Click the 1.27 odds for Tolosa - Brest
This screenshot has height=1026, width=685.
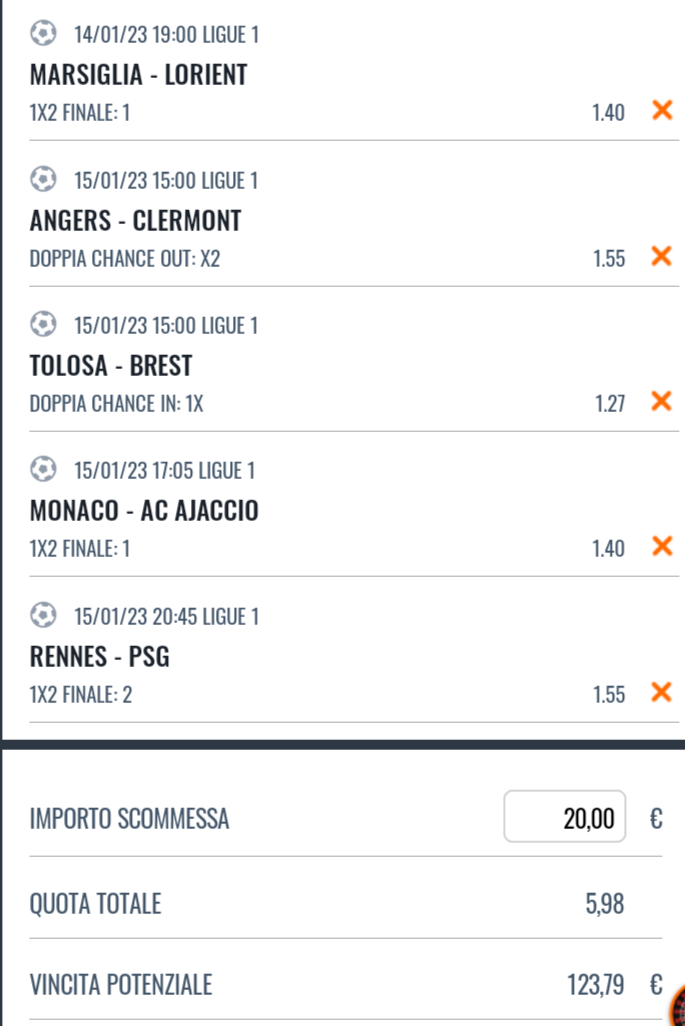point(608,403)
